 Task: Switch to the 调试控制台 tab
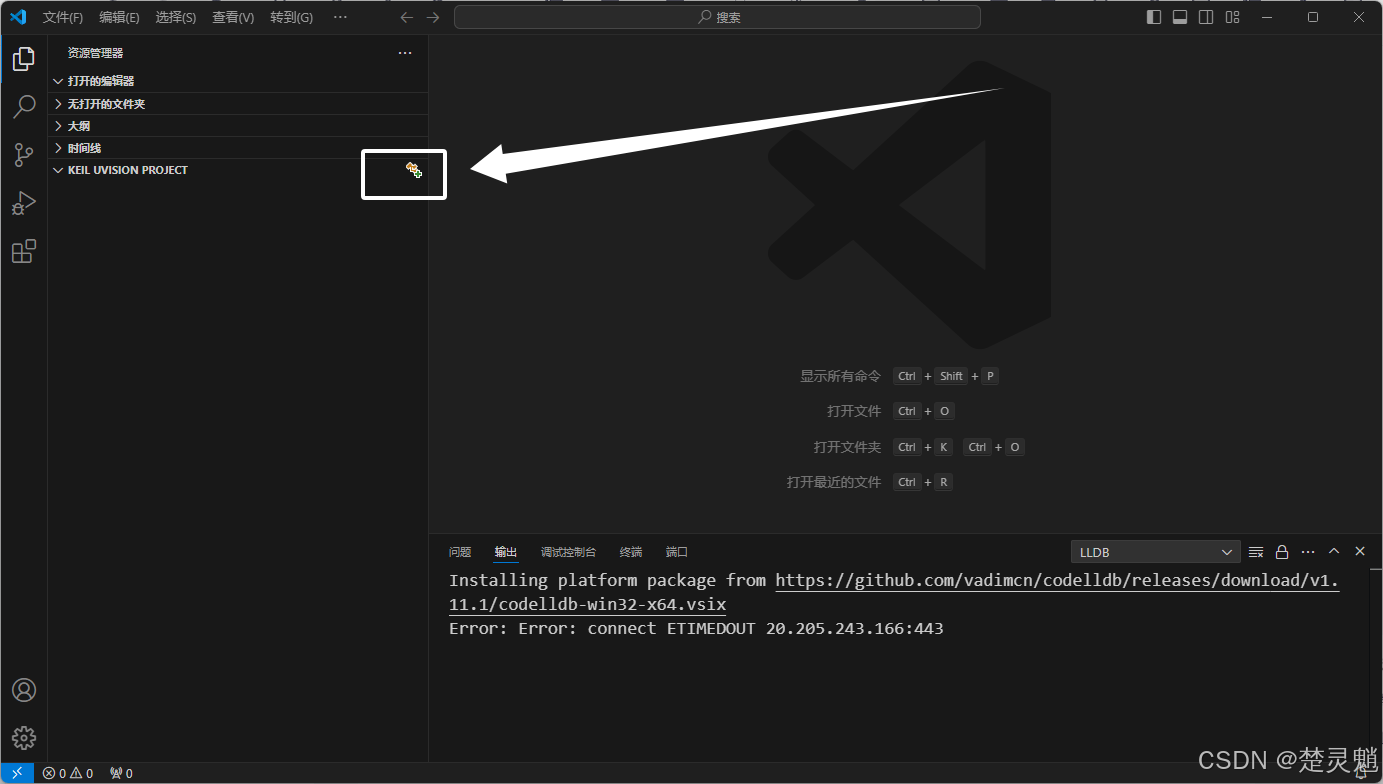tap(568, 552)
